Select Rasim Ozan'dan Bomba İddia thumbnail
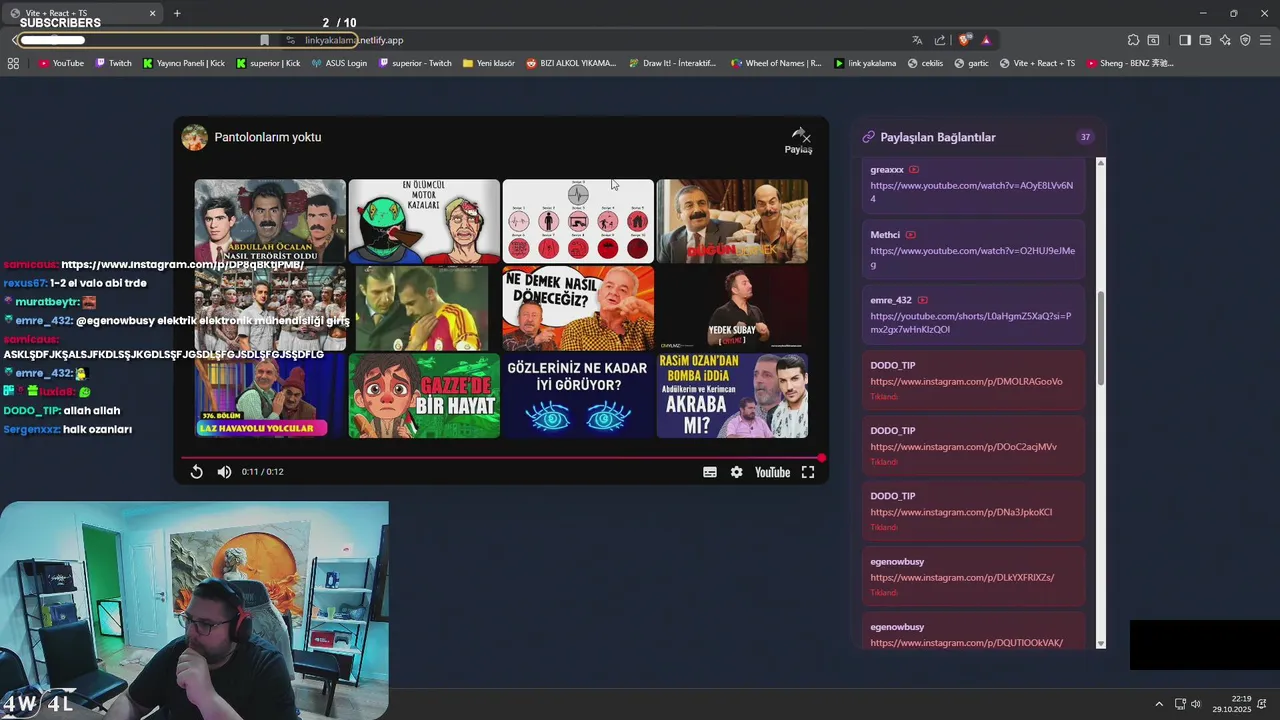1280x720 pixels. [732, 396]
